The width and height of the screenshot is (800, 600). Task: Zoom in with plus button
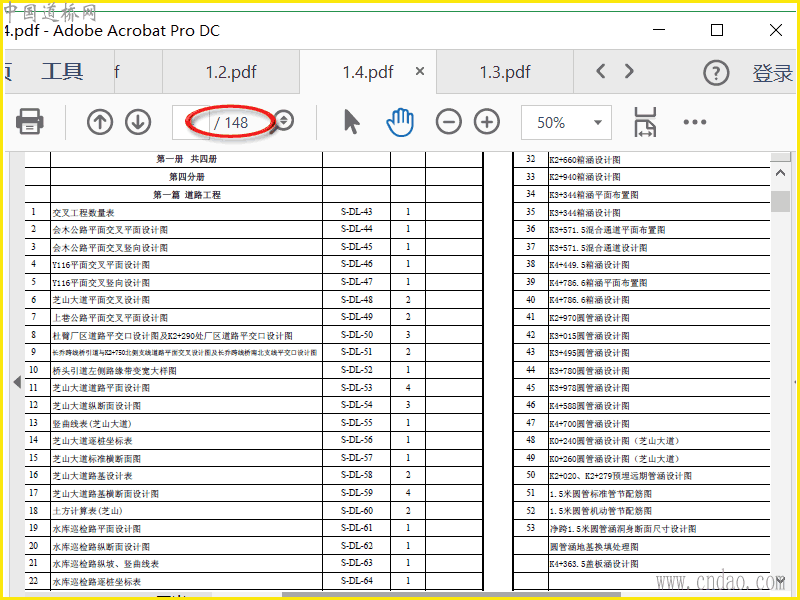(x=487, y=122)
